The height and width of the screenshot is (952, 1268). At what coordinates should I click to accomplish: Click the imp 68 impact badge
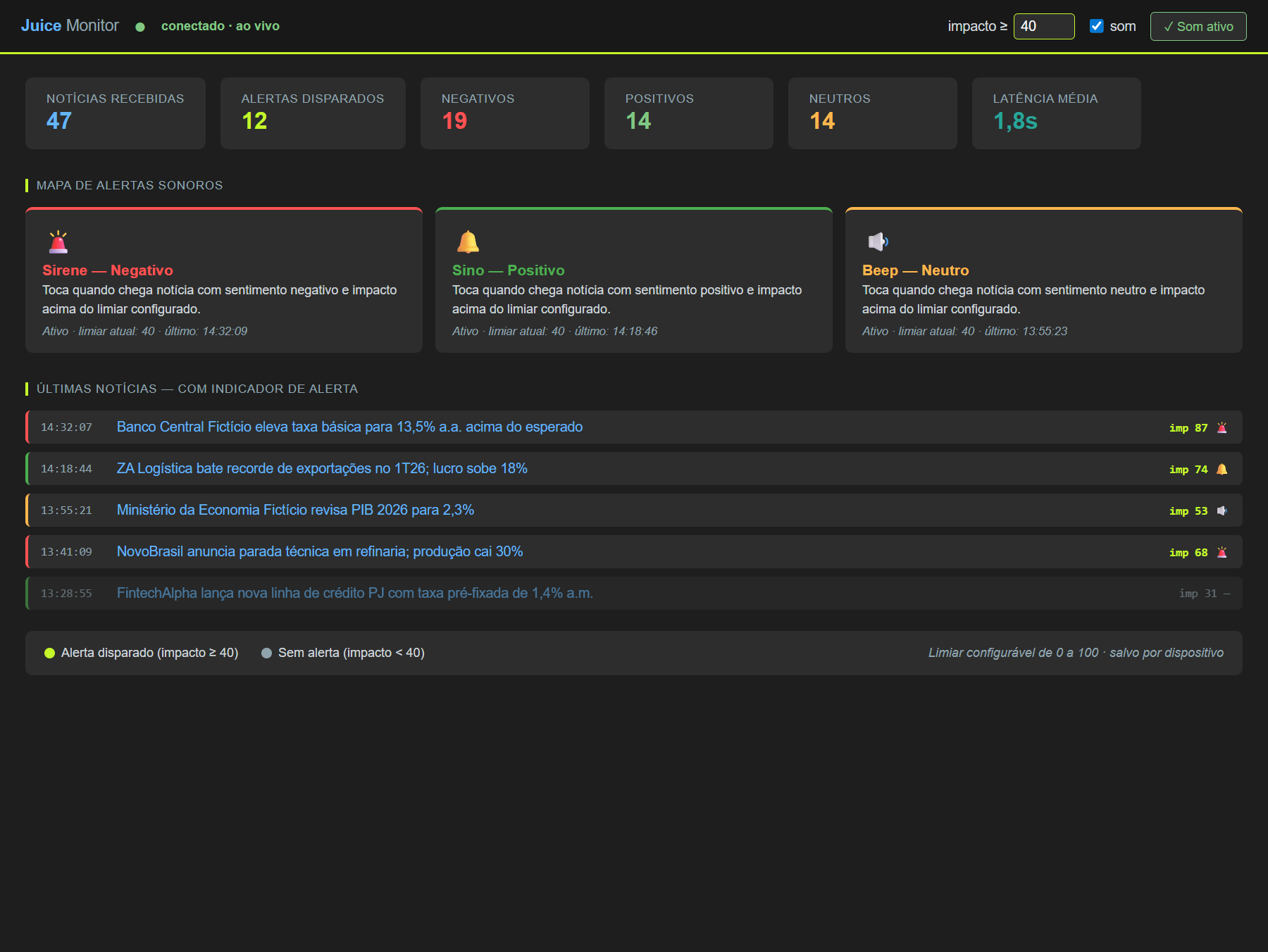[x=1188, y=552]
